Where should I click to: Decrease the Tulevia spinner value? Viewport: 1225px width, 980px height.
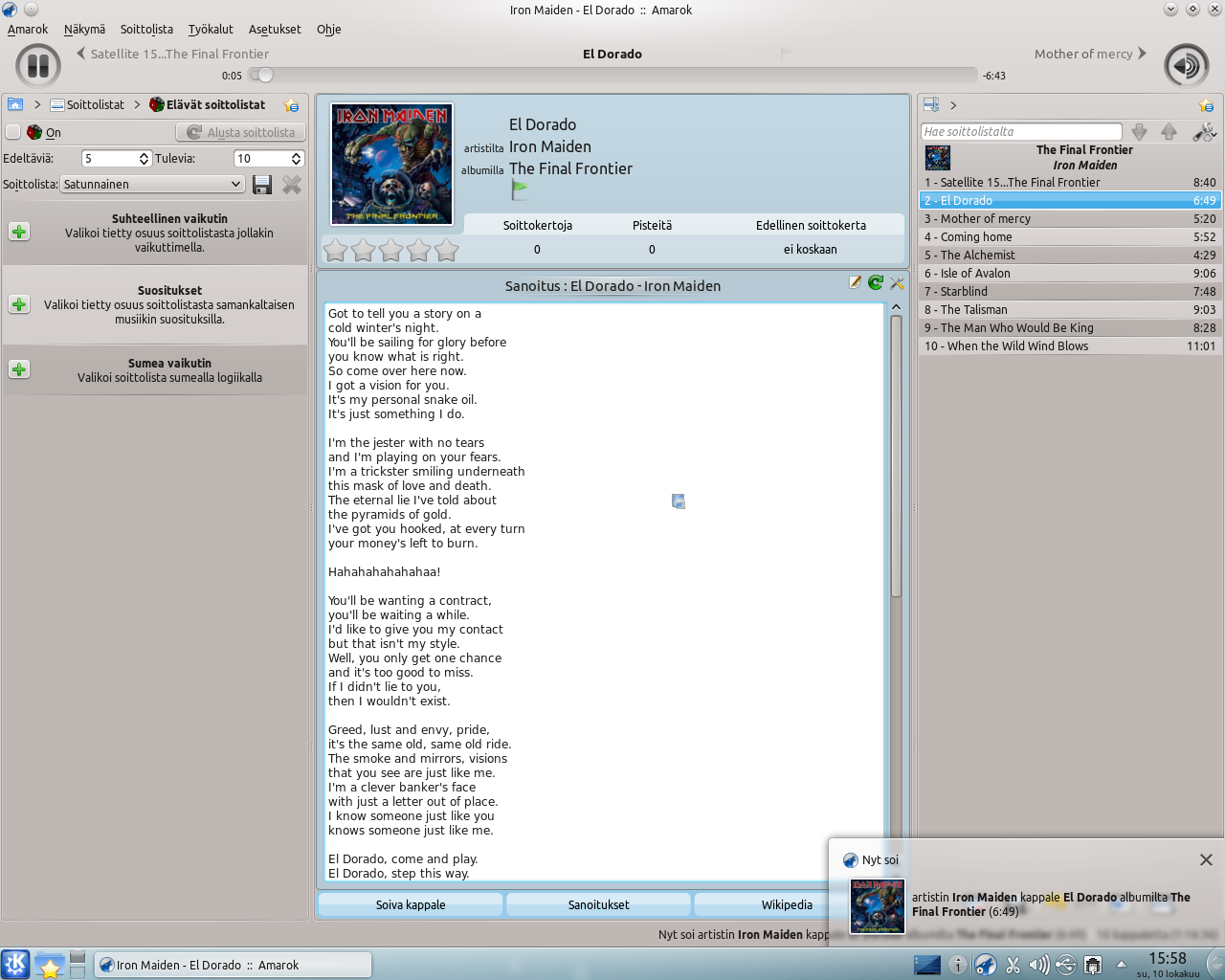coord(297,163)
